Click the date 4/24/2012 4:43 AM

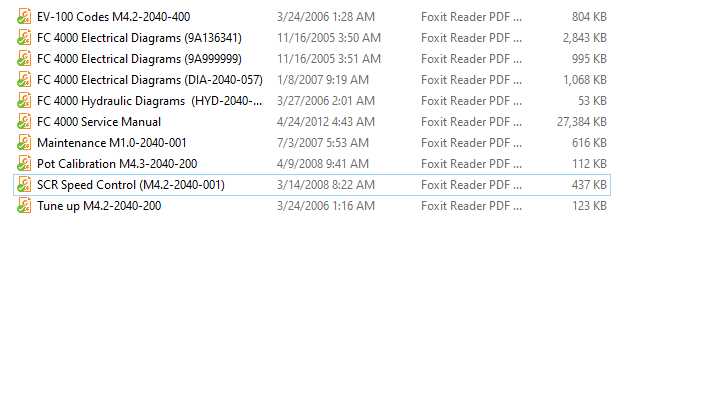point(326,122)
